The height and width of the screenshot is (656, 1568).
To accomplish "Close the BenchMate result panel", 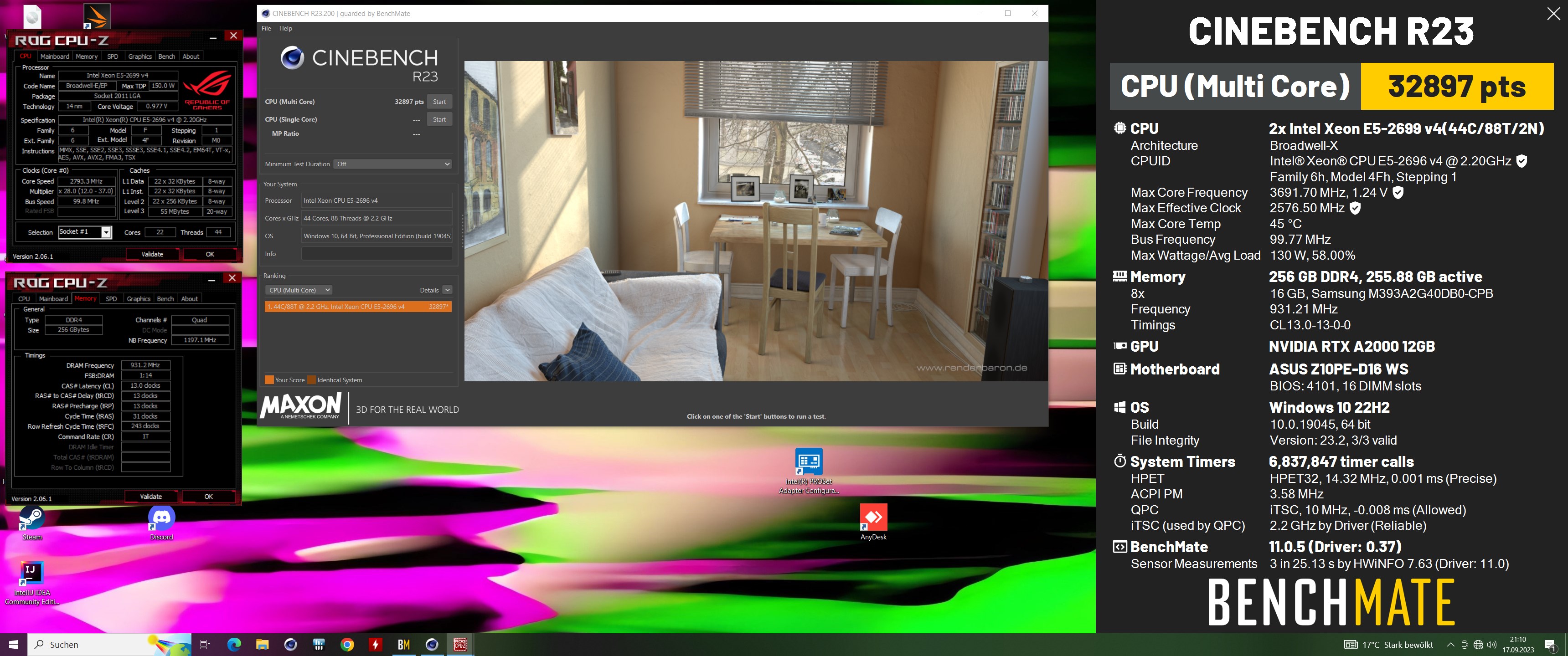I will (1553, 14).
